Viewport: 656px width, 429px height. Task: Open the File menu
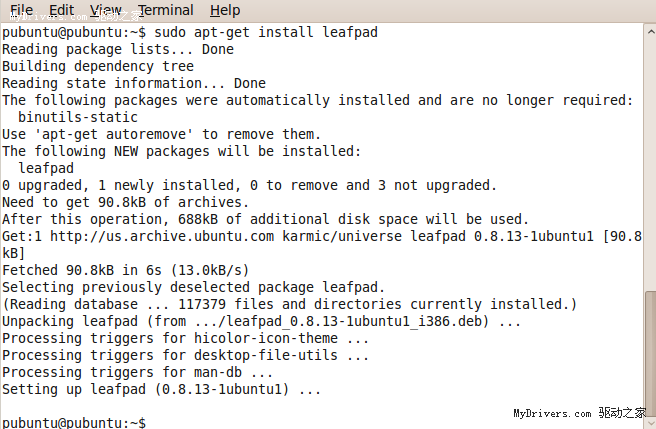21,10
